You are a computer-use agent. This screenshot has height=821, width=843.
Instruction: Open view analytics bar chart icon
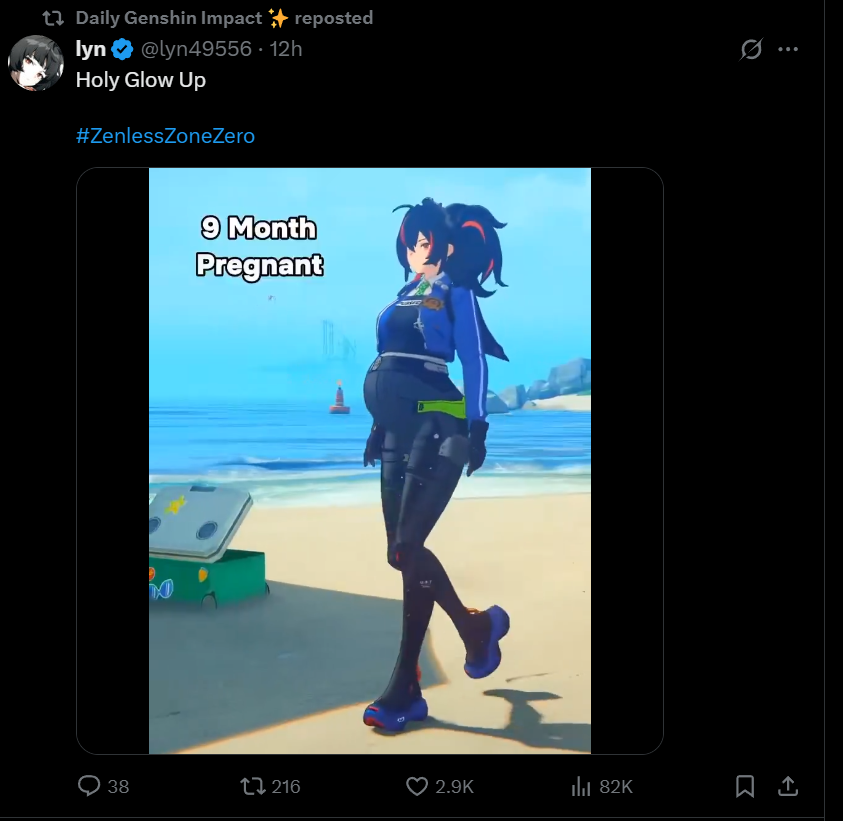581,786
